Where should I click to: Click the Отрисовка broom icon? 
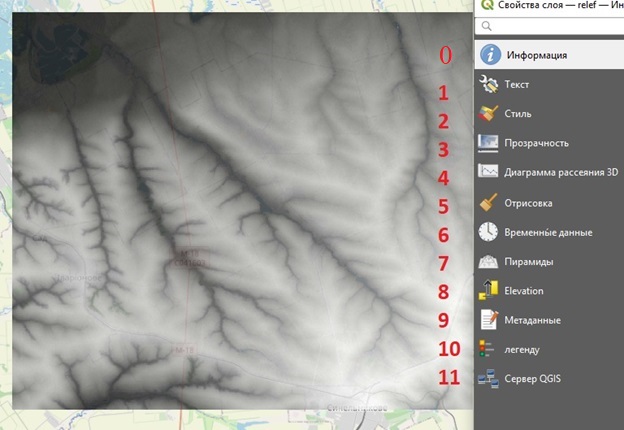[x=488, y=202]
